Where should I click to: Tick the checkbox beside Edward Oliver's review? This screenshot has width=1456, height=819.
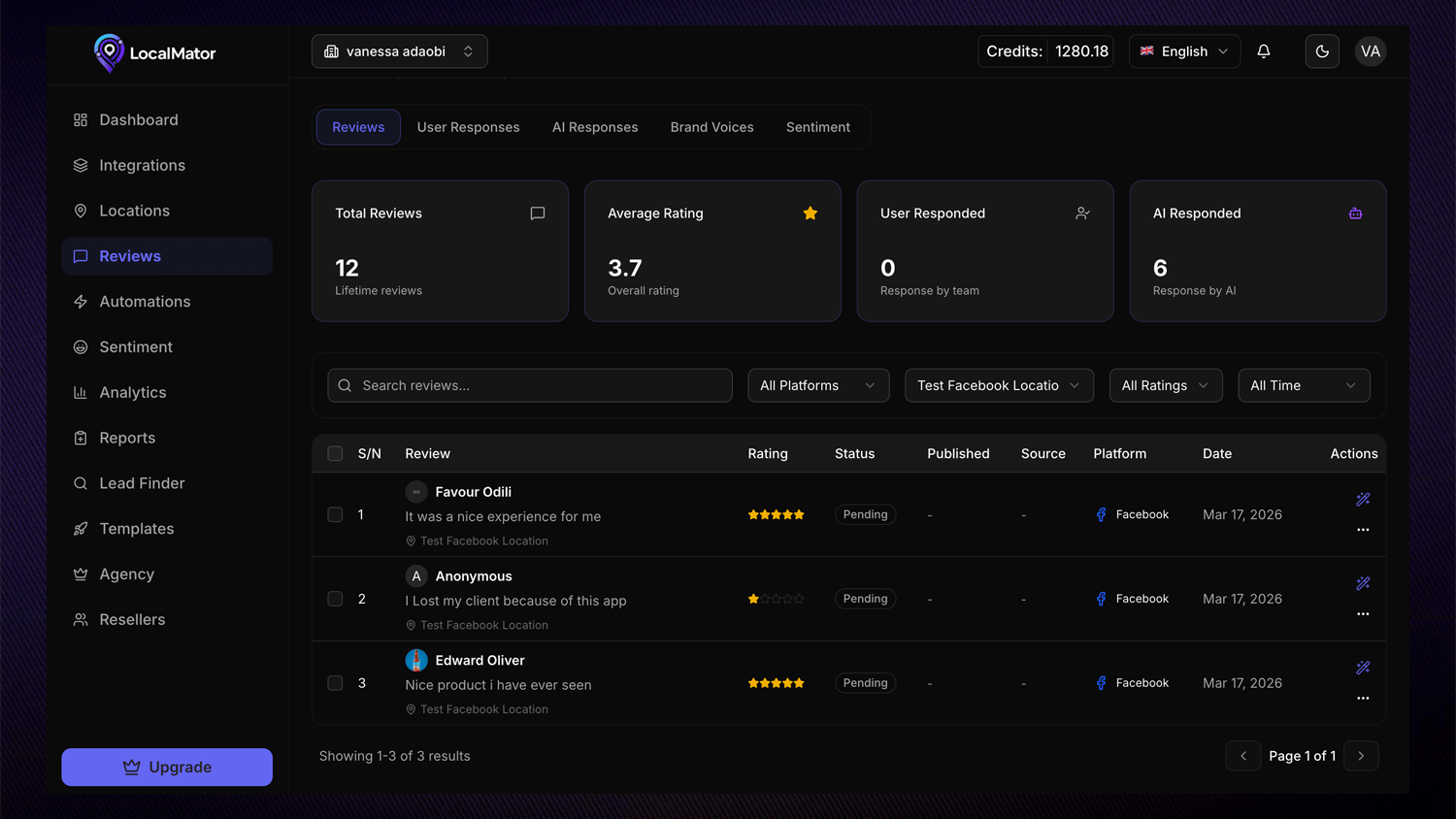(x=335, y=682)
